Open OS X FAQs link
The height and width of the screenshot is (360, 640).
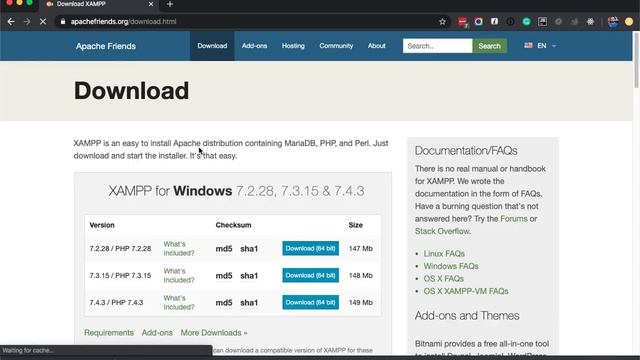444,279
